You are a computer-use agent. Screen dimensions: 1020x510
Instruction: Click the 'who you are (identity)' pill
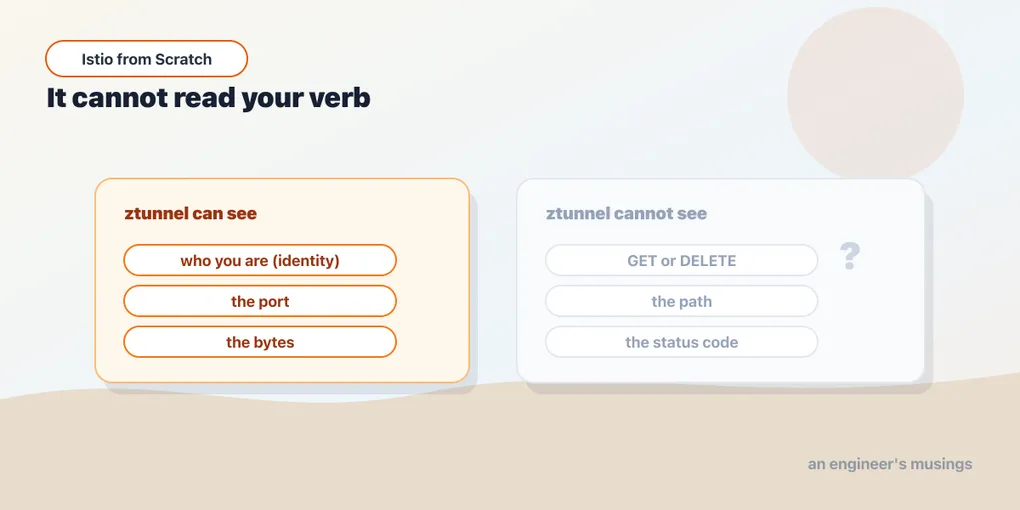pos(260,260)
